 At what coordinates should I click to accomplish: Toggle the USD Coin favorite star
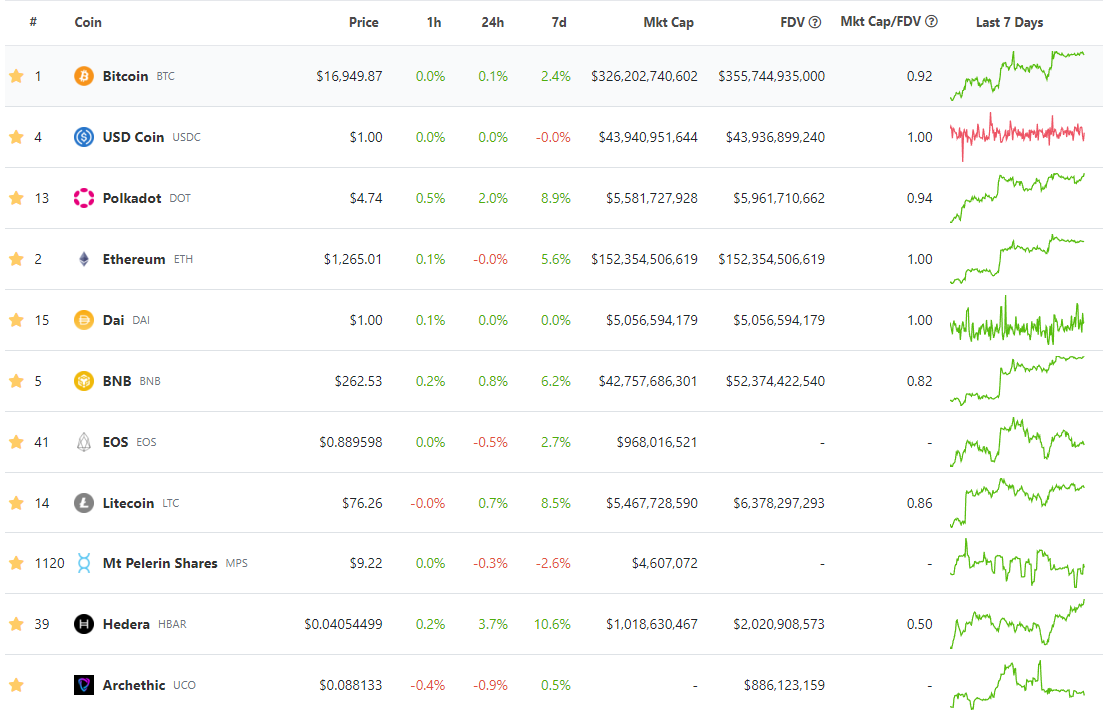[x=16, y=137]
